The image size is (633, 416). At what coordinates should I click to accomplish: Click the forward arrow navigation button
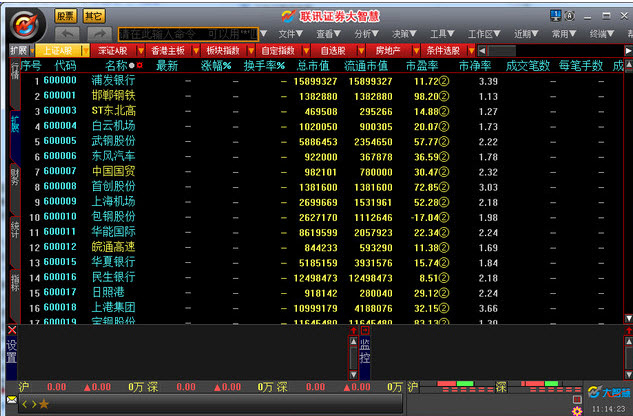click(100, 34)
